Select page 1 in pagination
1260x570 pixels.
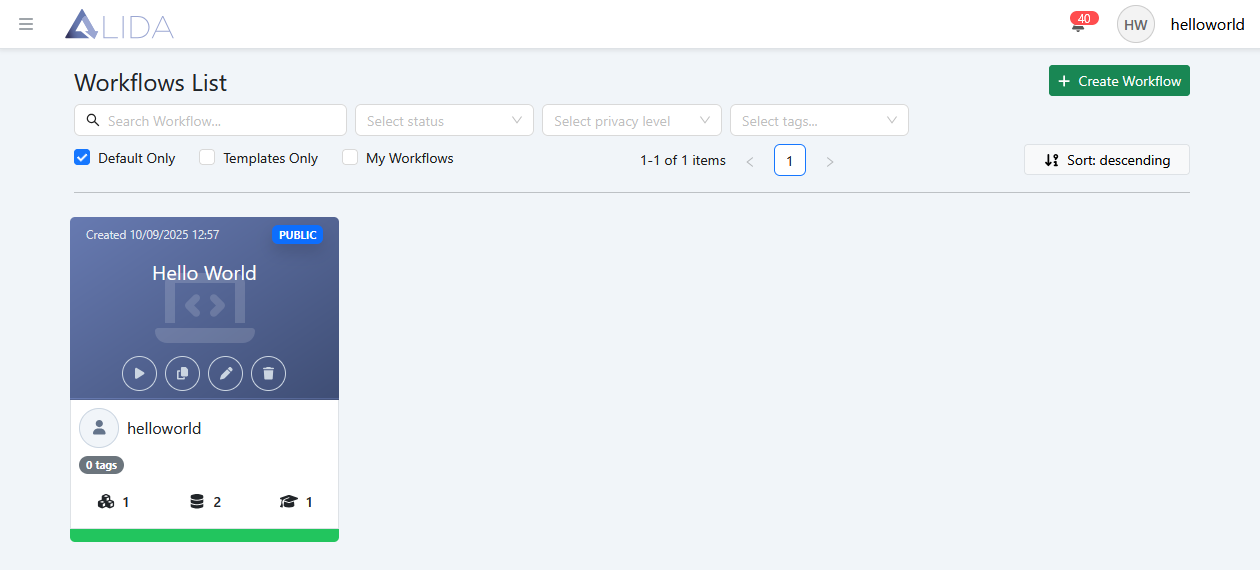[790, 160]
